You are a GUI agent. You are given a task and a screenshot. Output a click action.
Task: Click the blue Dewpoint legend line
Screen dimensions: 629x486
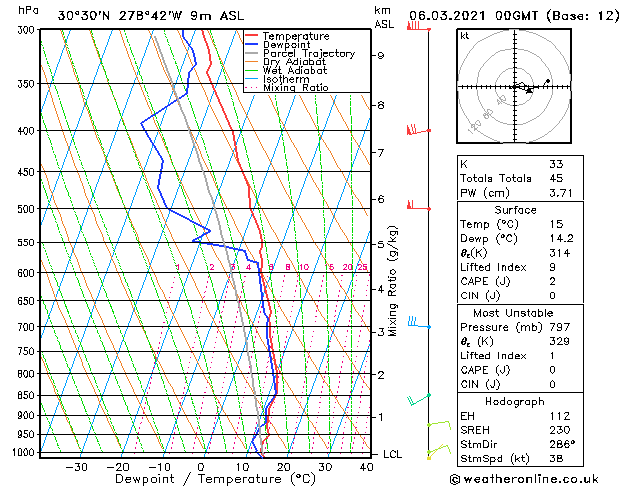tap(252, 45)
